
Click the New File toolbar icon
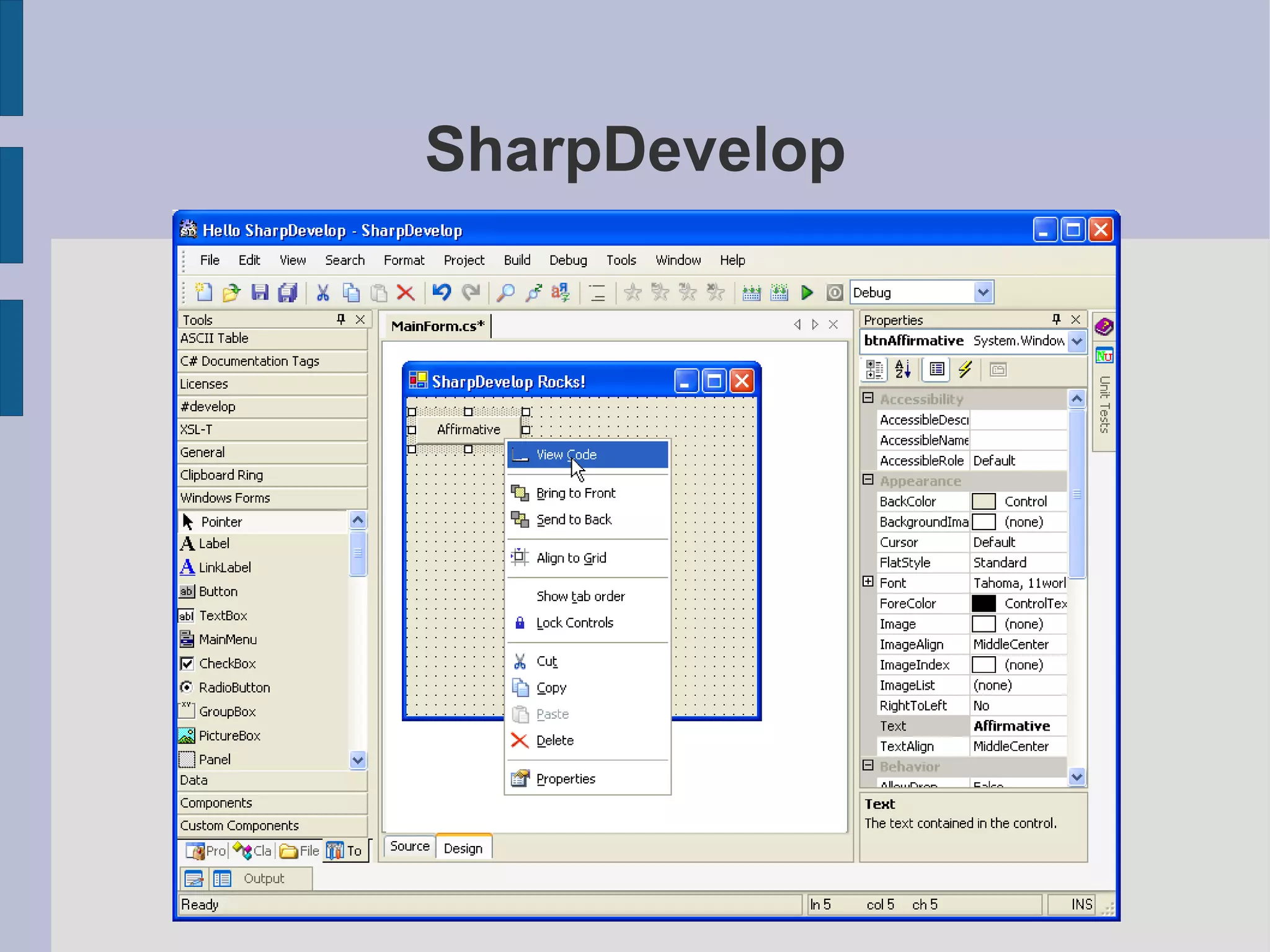(x=203, y=292)
